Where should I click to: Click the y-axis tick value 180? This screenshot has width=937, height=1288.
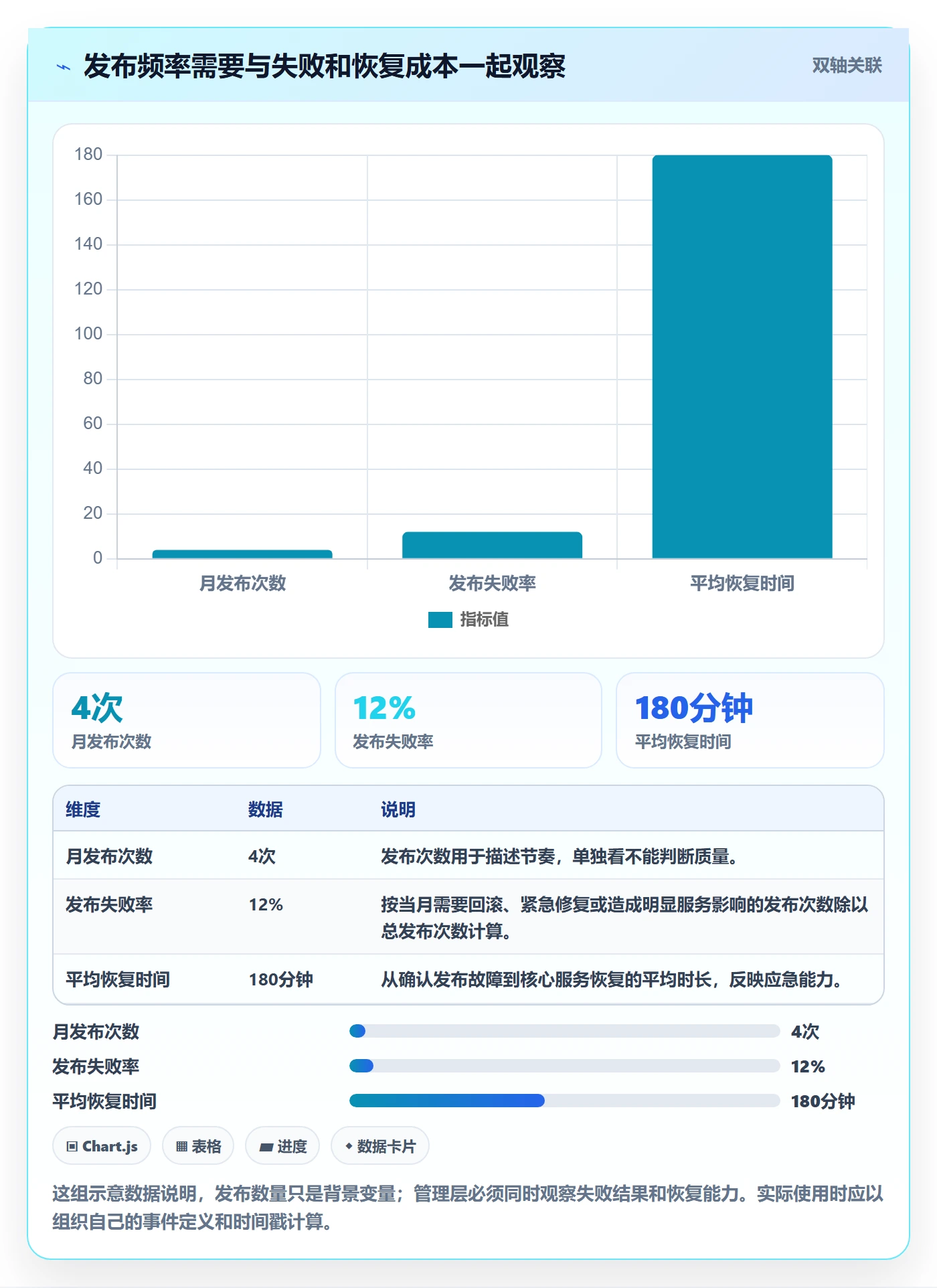(88, 155)
